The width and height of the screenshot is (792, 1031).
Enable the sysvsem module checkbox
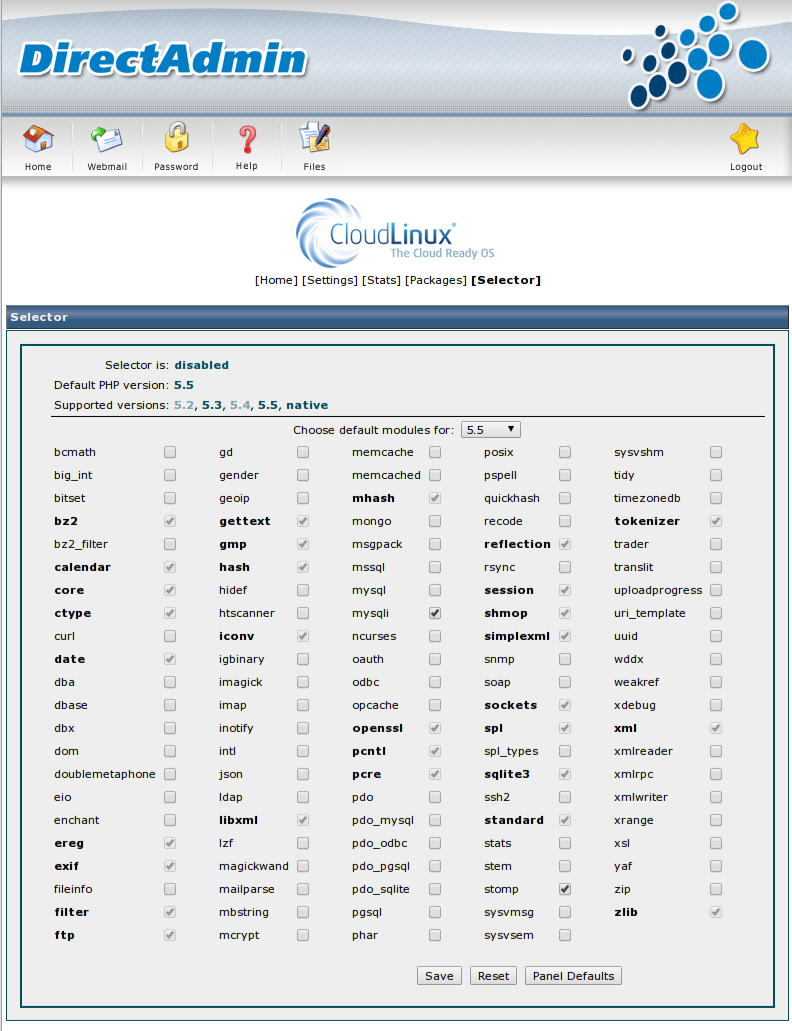coord(565,936)
